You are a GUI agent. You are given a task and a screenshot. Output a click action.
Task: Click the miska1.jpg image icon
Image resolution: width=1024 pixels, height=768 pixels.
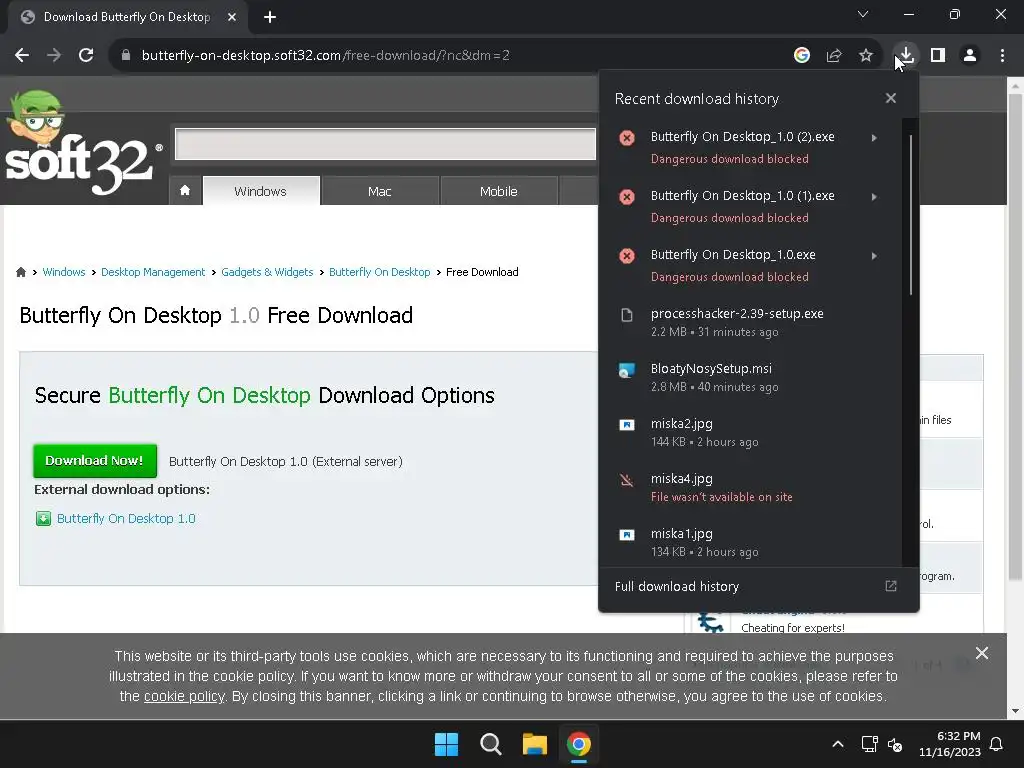point(627,536)
